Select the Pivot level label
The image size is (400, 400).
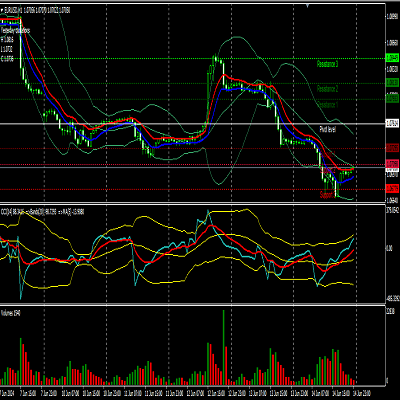click(x=328, y=129)
